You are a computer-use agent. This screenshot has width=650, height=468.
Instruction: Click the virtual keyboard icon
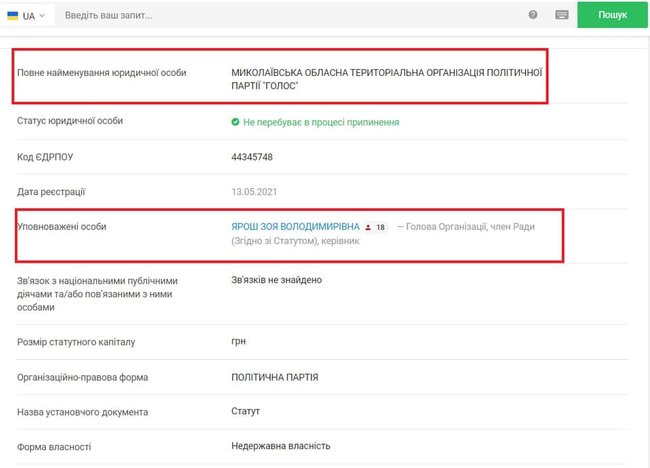(561, 15)
